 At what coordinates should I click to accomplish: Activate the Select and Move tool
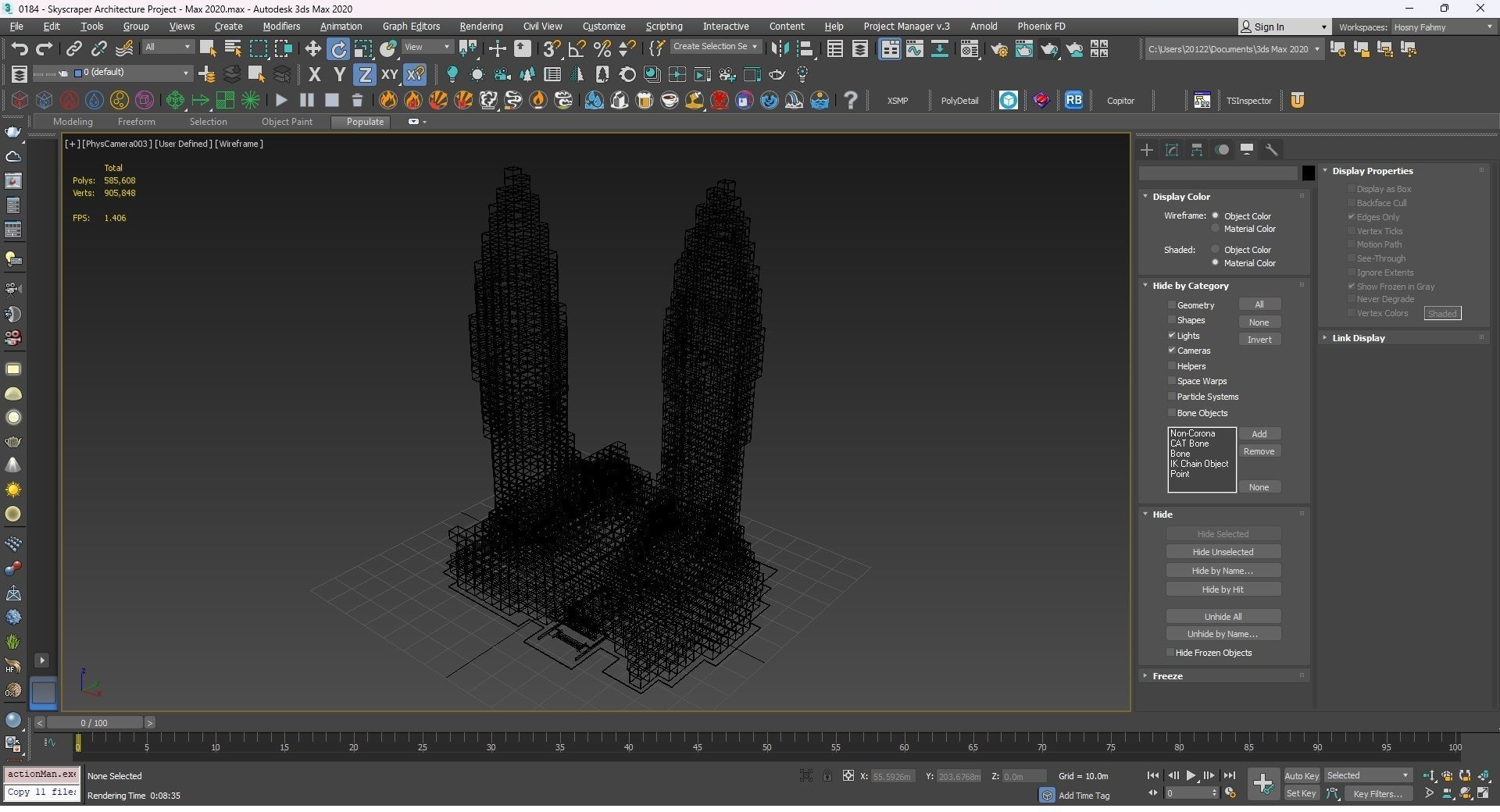point(312,49)
